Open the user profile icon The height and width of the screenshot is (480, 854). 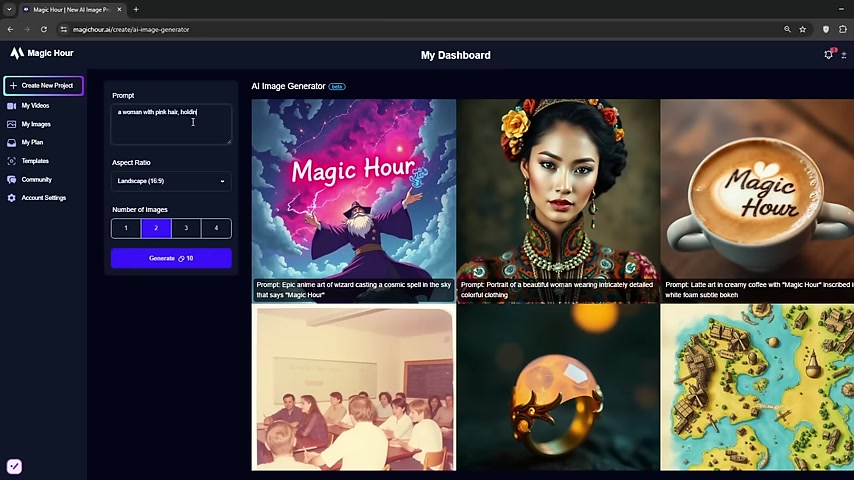[x=844, y=55]
